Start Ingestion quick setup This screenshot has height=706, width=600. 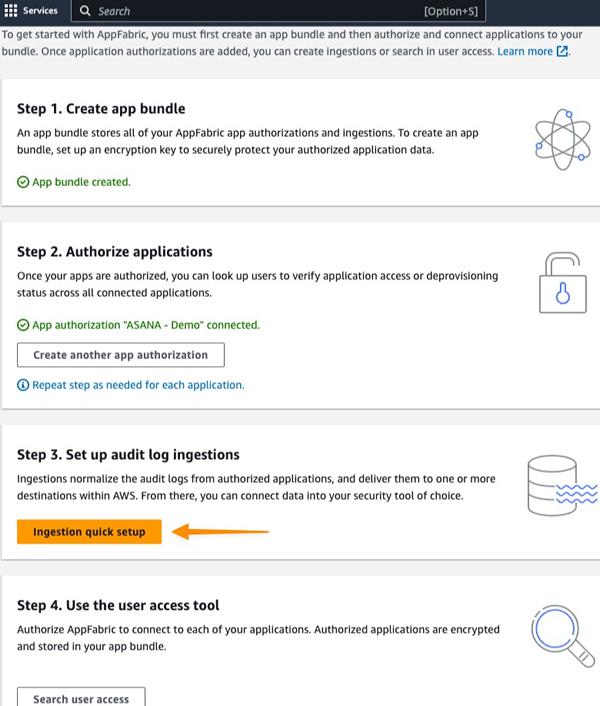coord(89,532)
